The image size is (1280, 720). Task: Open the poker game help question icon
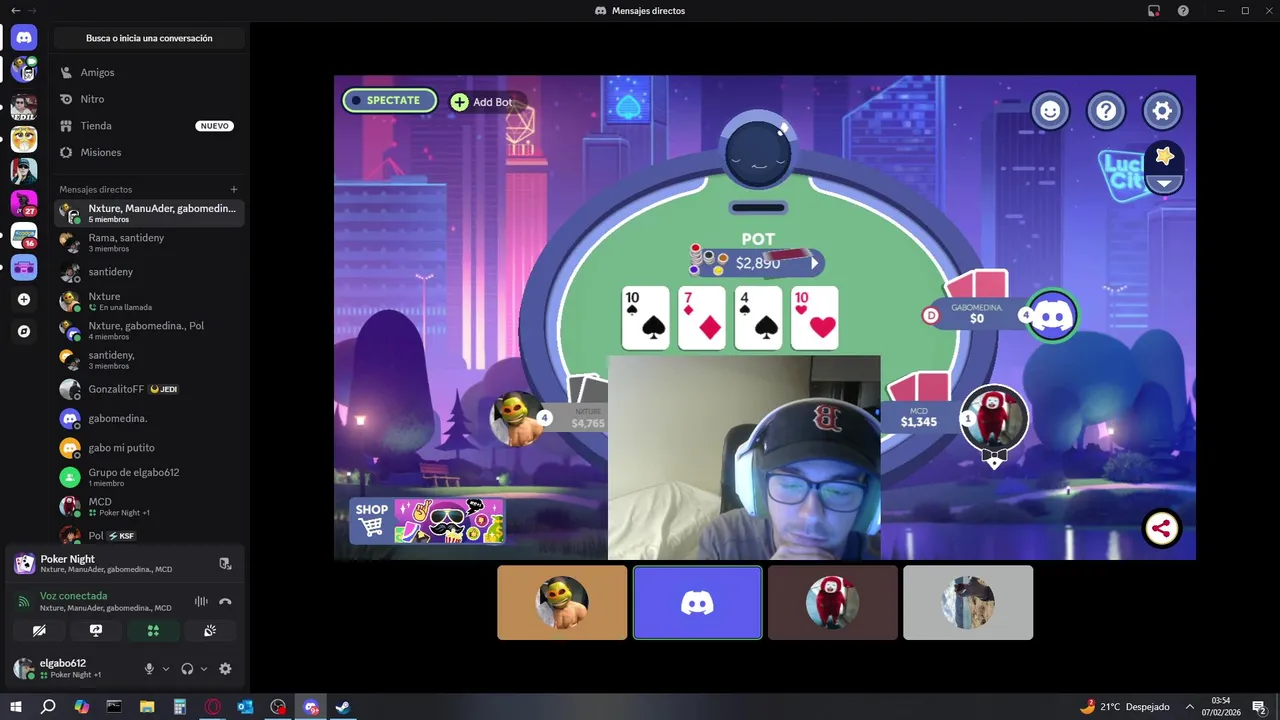pyautogui.click(x=1106, y=111)
